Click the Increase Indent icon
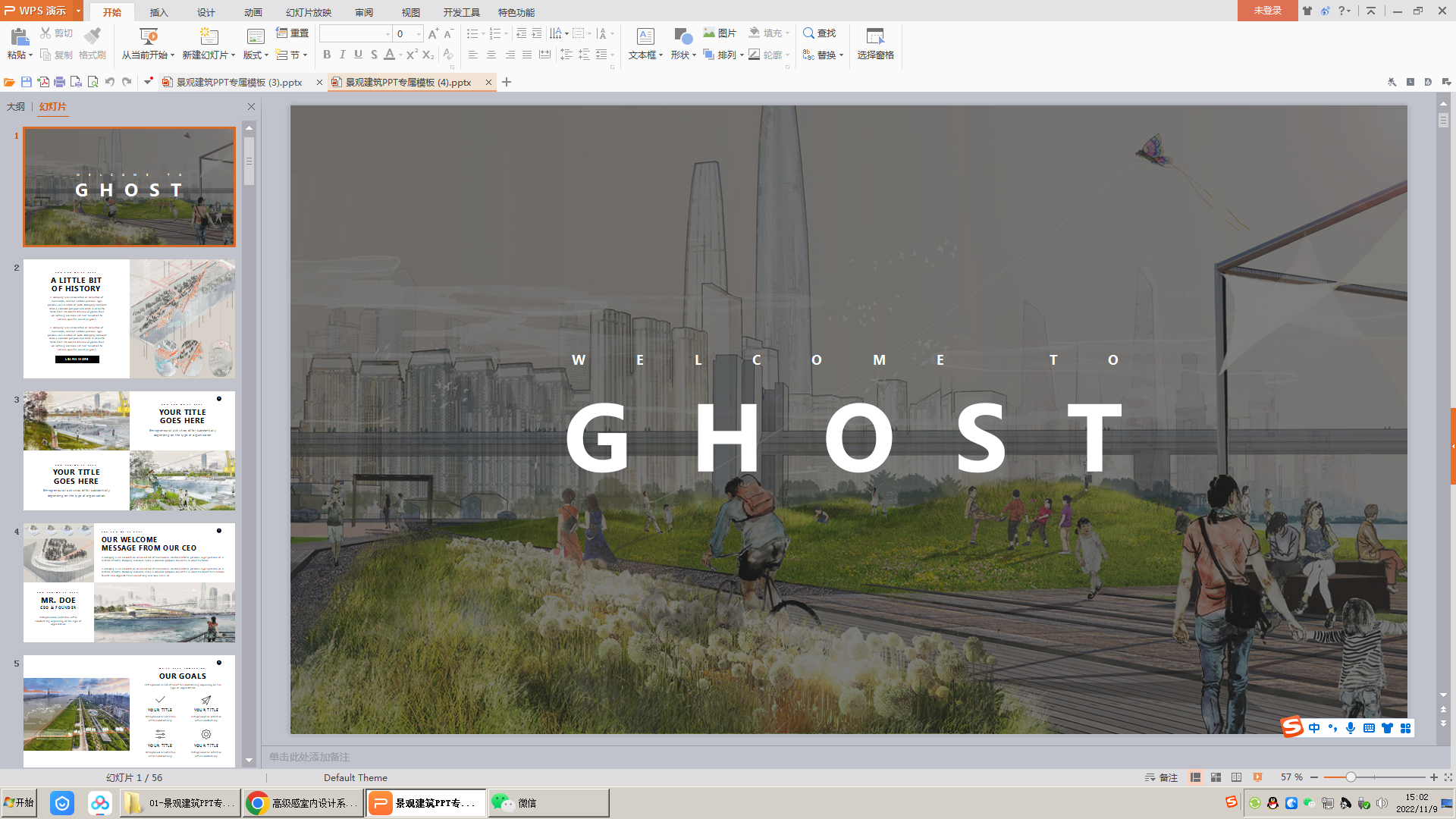The image size is (1456, 819). tap(537, 33)
